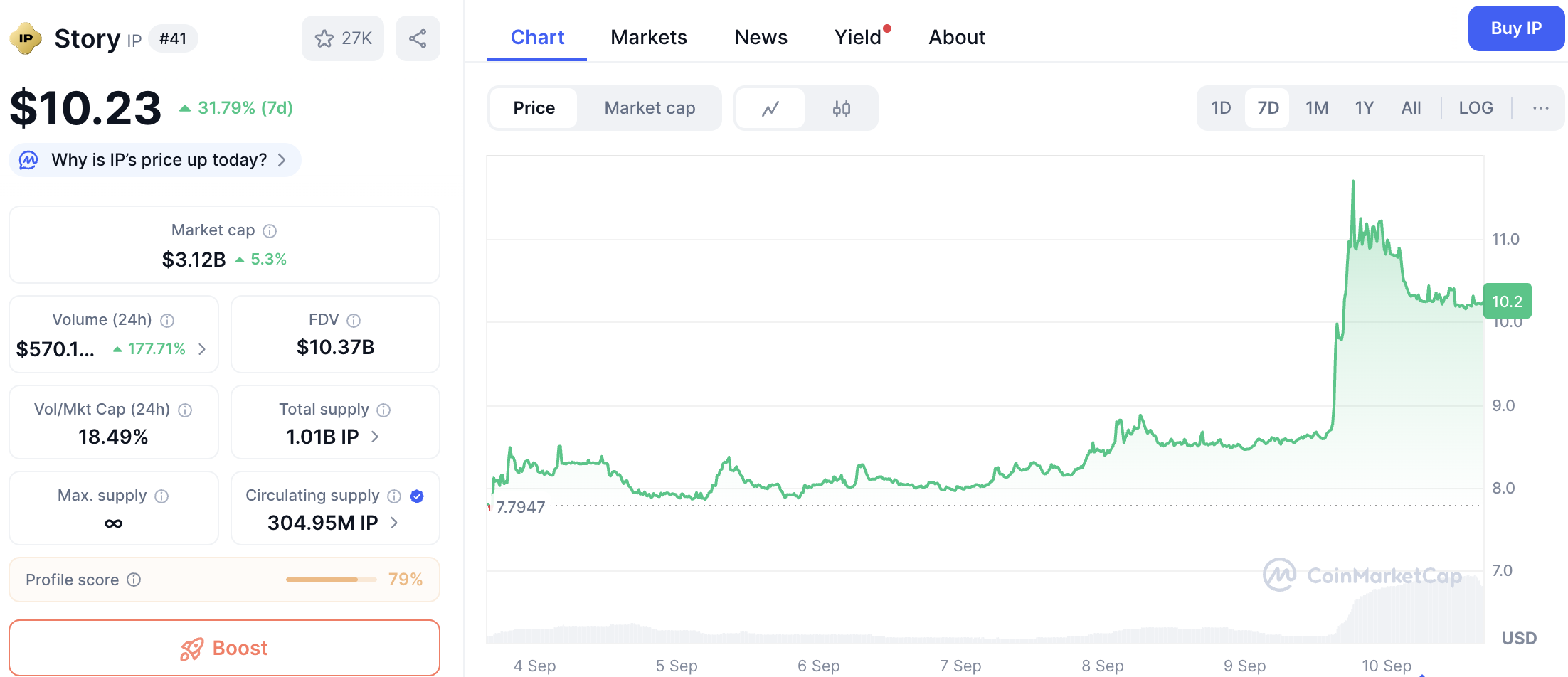Click the Buy IP button
Viewport: 1568px width, 677px height.
click(x=1515, y=28)
